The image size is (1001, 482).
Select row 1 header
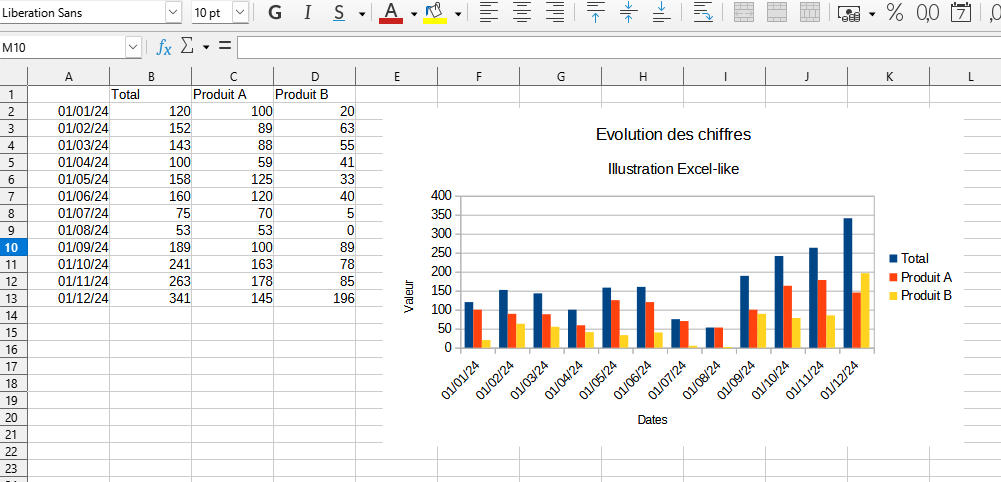(13, 94)
